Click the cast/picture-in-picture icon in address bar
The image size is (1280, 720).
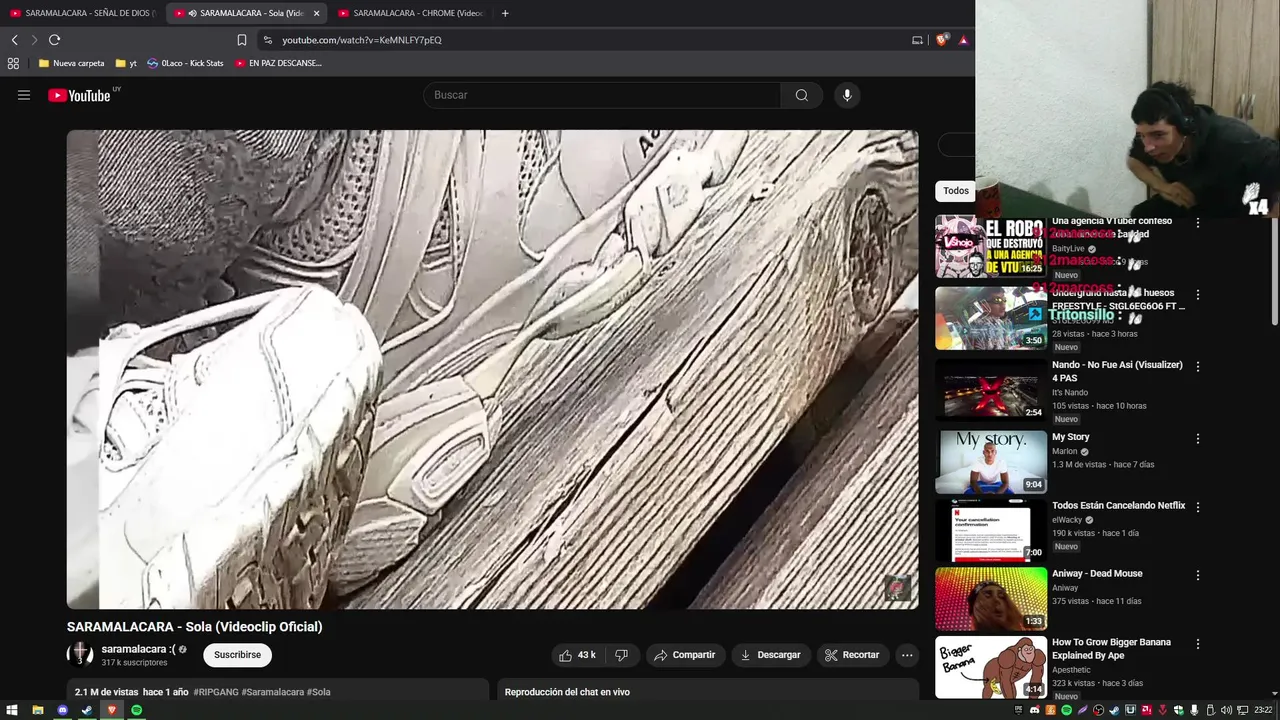tap(917, 40)
